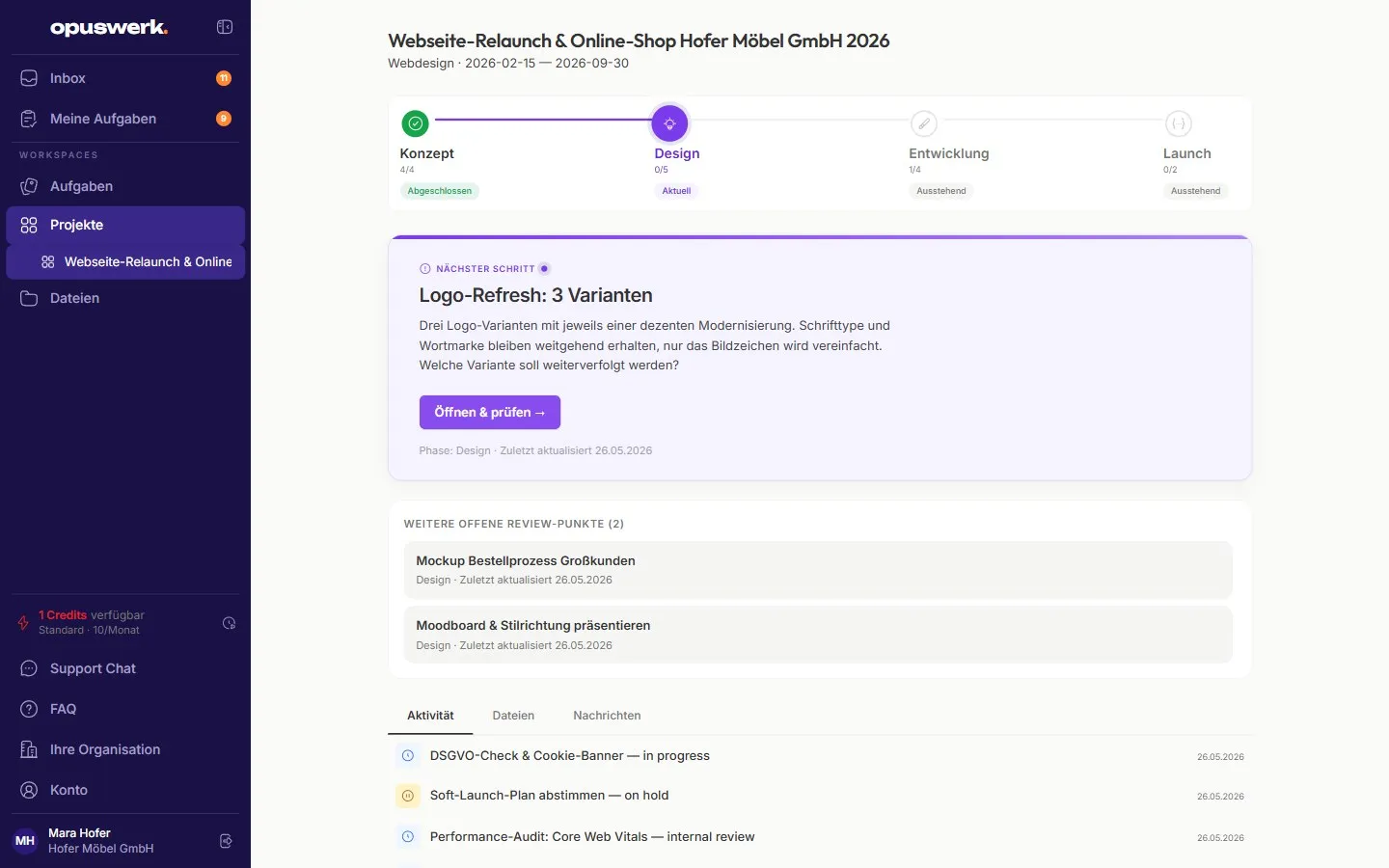Image resolution: width=1389 pixels, height=868 pixels.
Task: Click the opuswerk logo
Action: [x=109, y=27]
